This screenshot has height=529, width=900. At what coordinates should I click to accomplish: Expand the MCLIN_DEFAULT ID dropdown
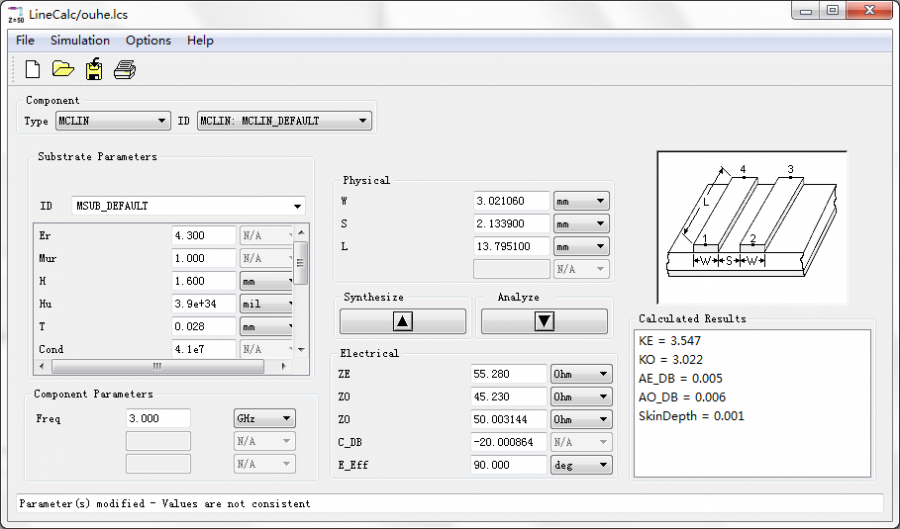(284, 121)
